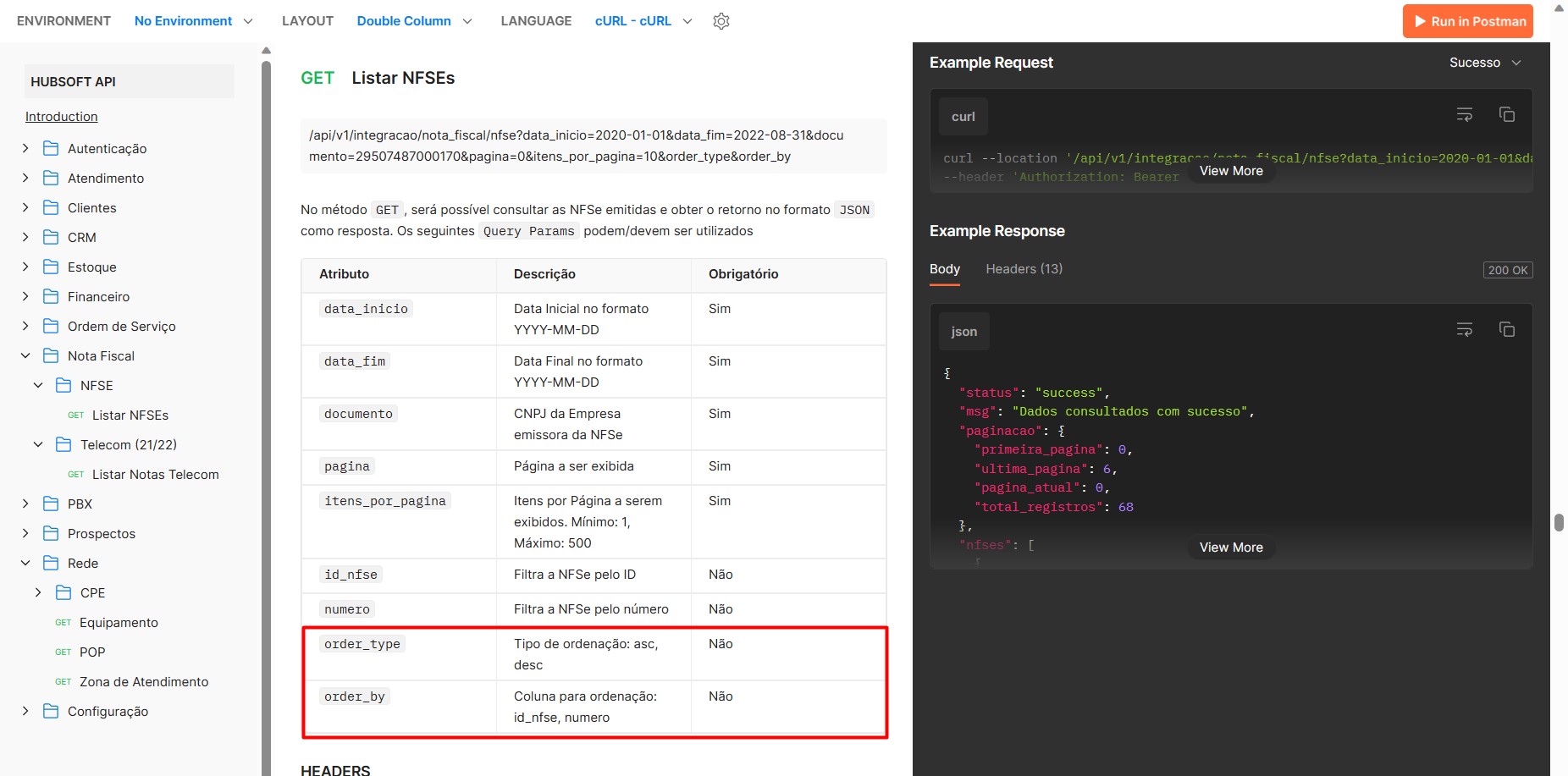
Task: Copy the json example response
Action: [x=1507, y=329]
